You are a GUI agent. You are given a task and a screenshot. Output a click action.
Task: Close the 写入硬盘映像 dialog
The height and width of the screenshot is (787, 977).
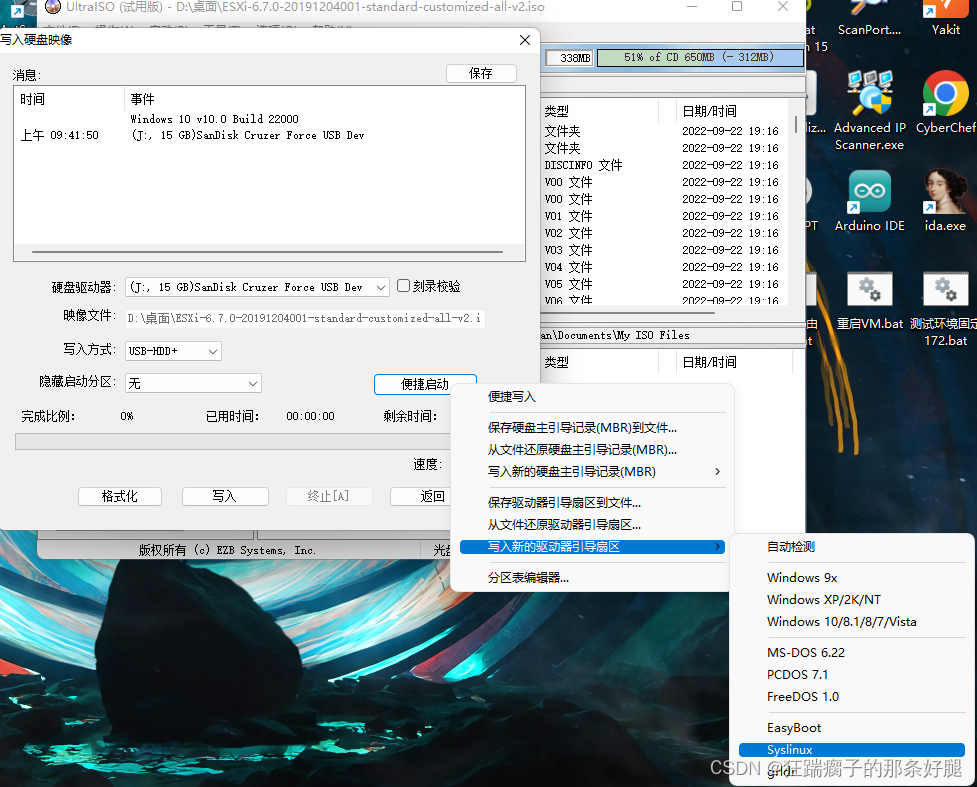pos(525,40)
